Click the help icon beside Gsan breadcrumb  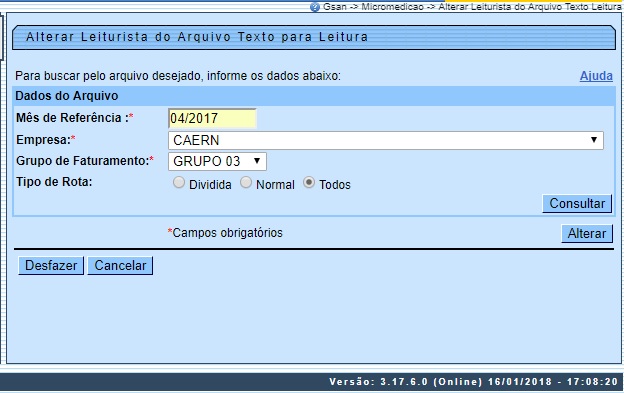coord(314,7)
